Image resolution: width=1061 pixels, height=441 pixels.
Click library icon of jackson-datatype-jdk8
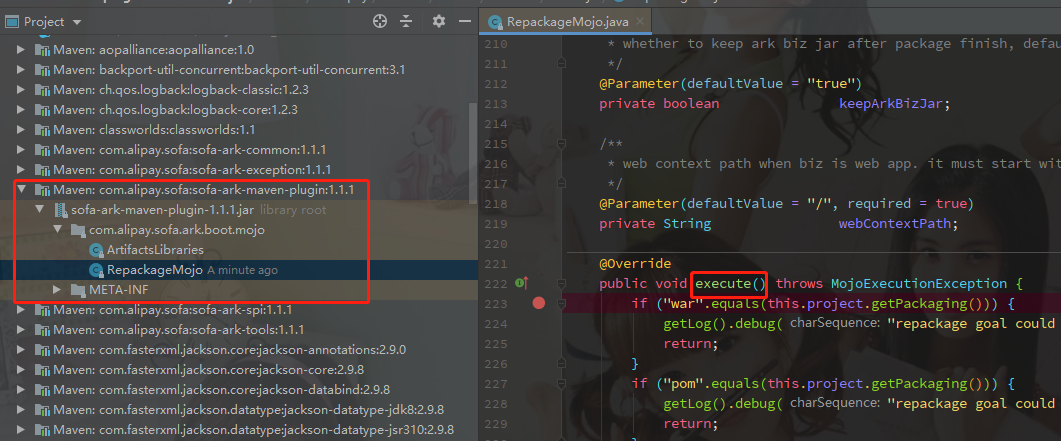click(x=42, y=411)
